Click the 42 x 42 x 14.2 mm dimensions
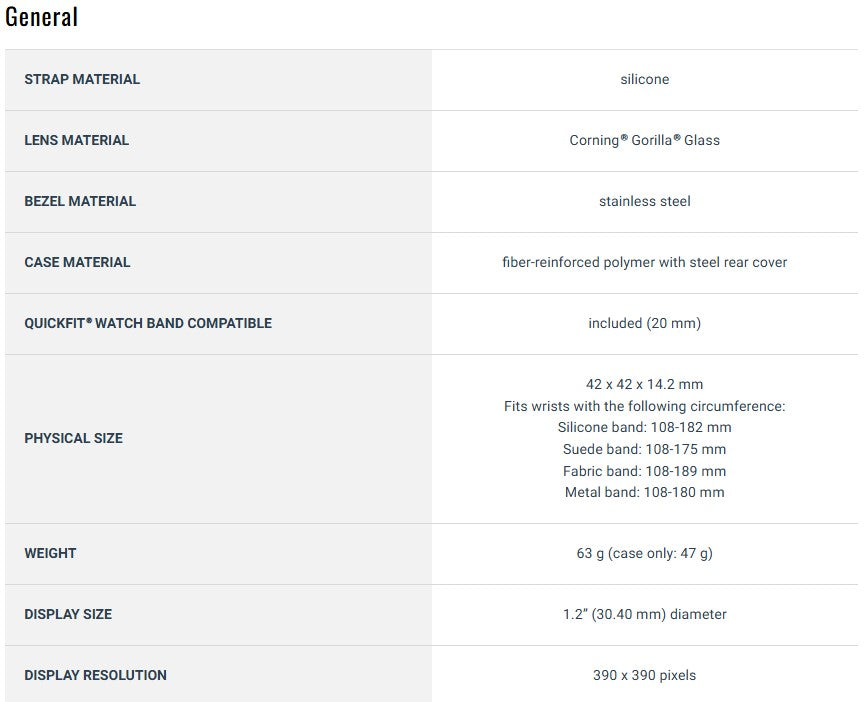 [644, 384]
